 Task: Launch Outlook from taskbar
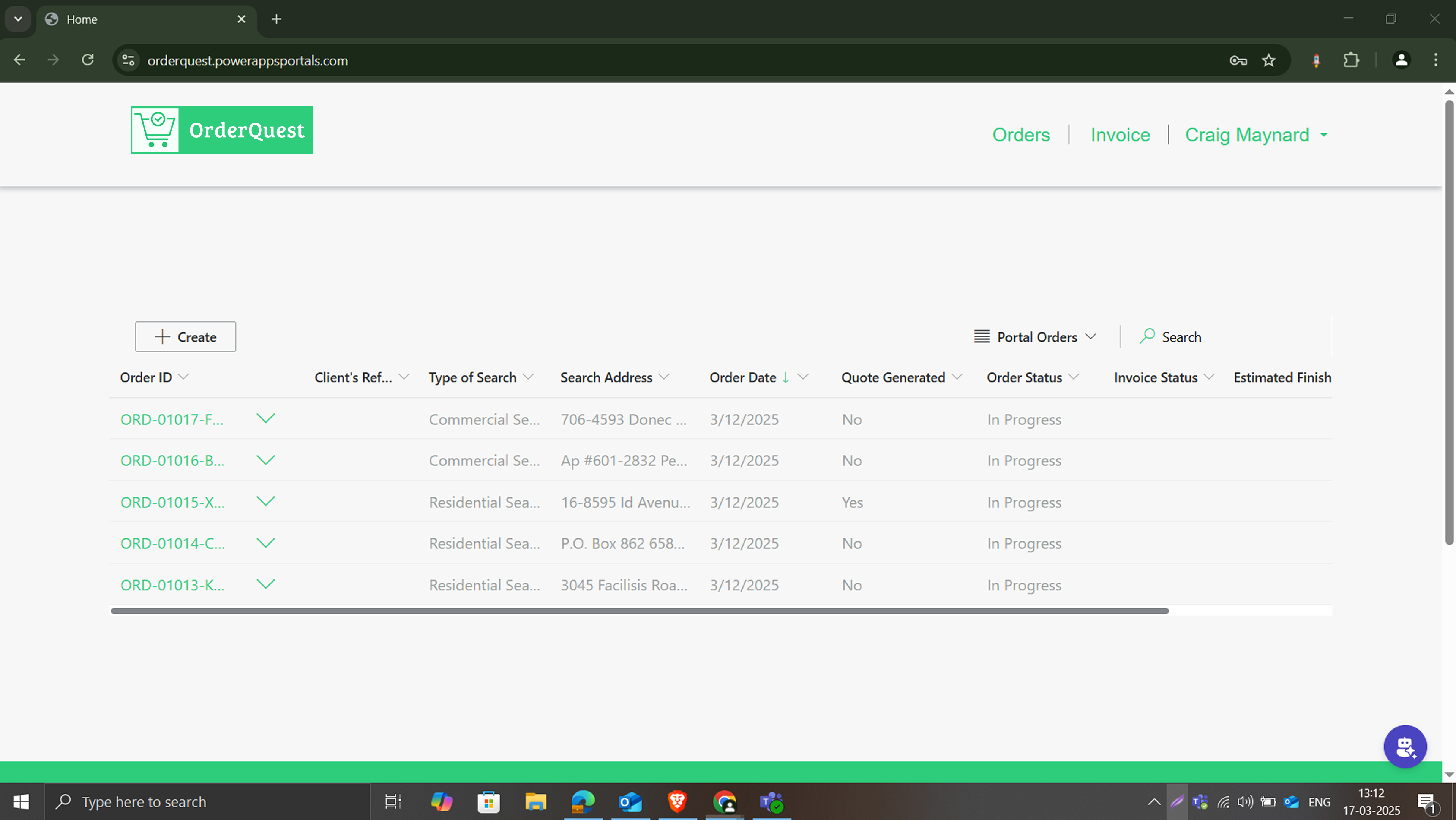click(630, 801)
